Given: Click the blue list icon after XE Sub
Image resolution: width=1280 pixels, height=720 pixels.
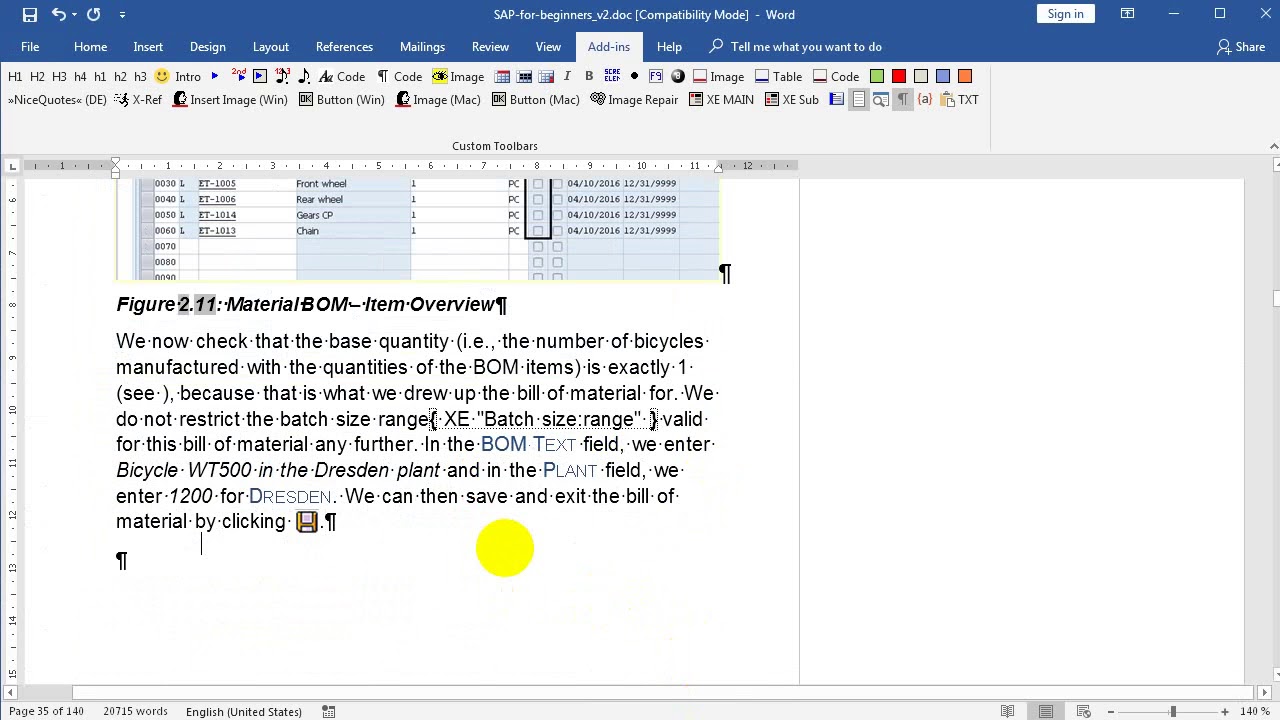Looking at the screenshot, I should [x=837, y=100].
